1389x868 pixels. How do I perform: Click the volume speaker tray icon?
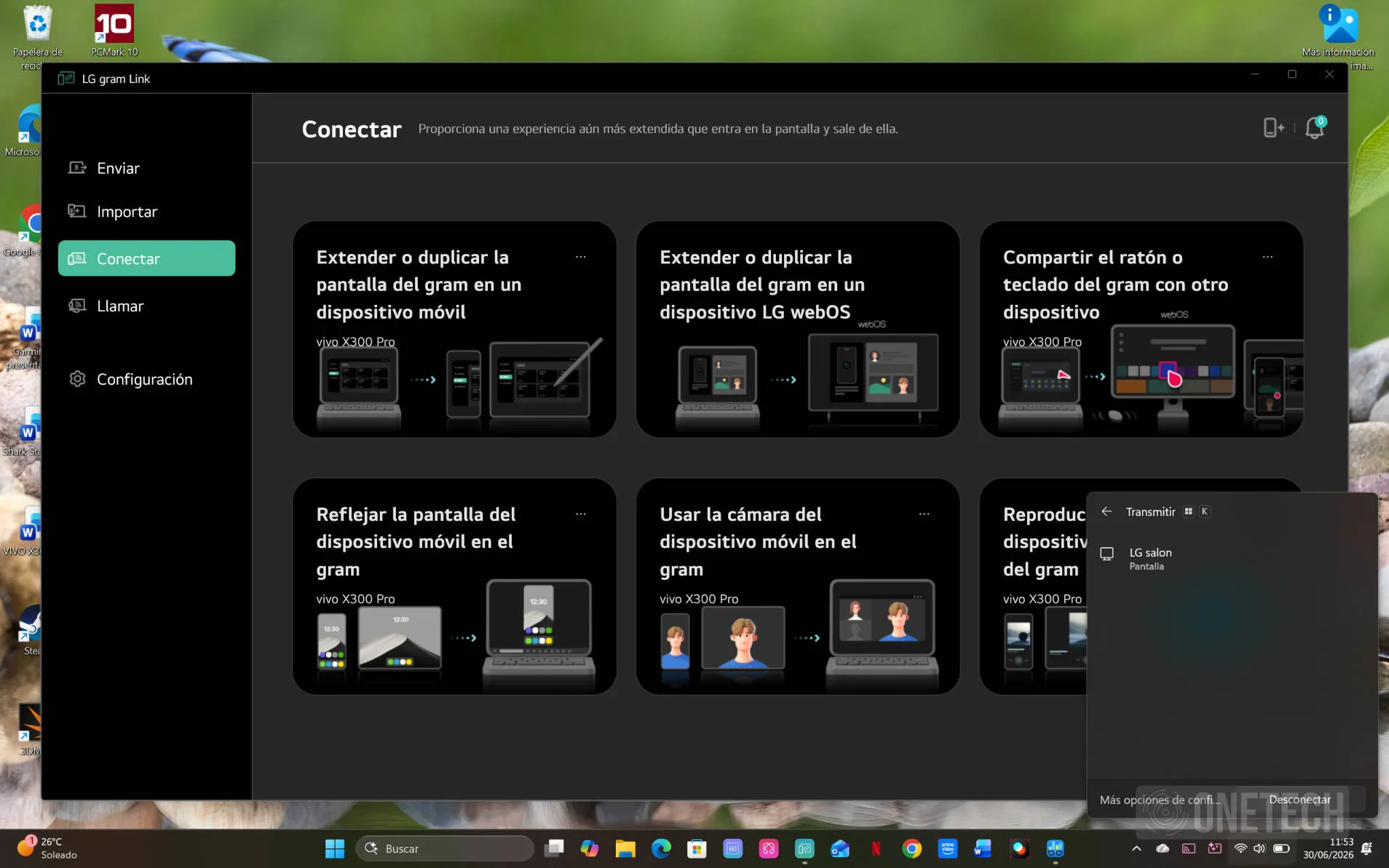[x=1259, y=848]
